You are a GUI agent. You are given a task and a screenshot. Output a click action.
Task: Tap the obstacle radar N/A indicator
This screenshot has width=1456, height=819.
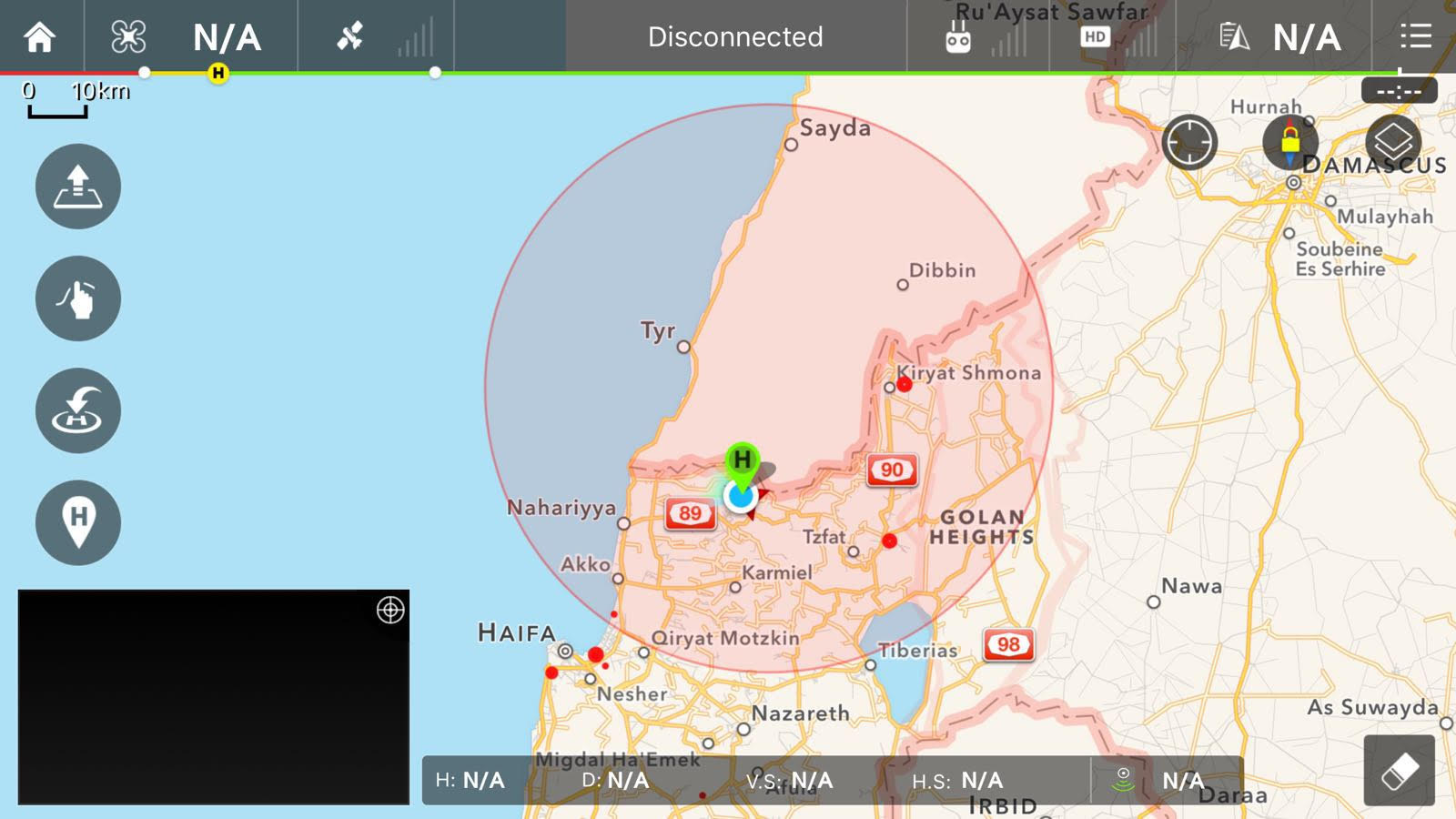[1159, 780]
